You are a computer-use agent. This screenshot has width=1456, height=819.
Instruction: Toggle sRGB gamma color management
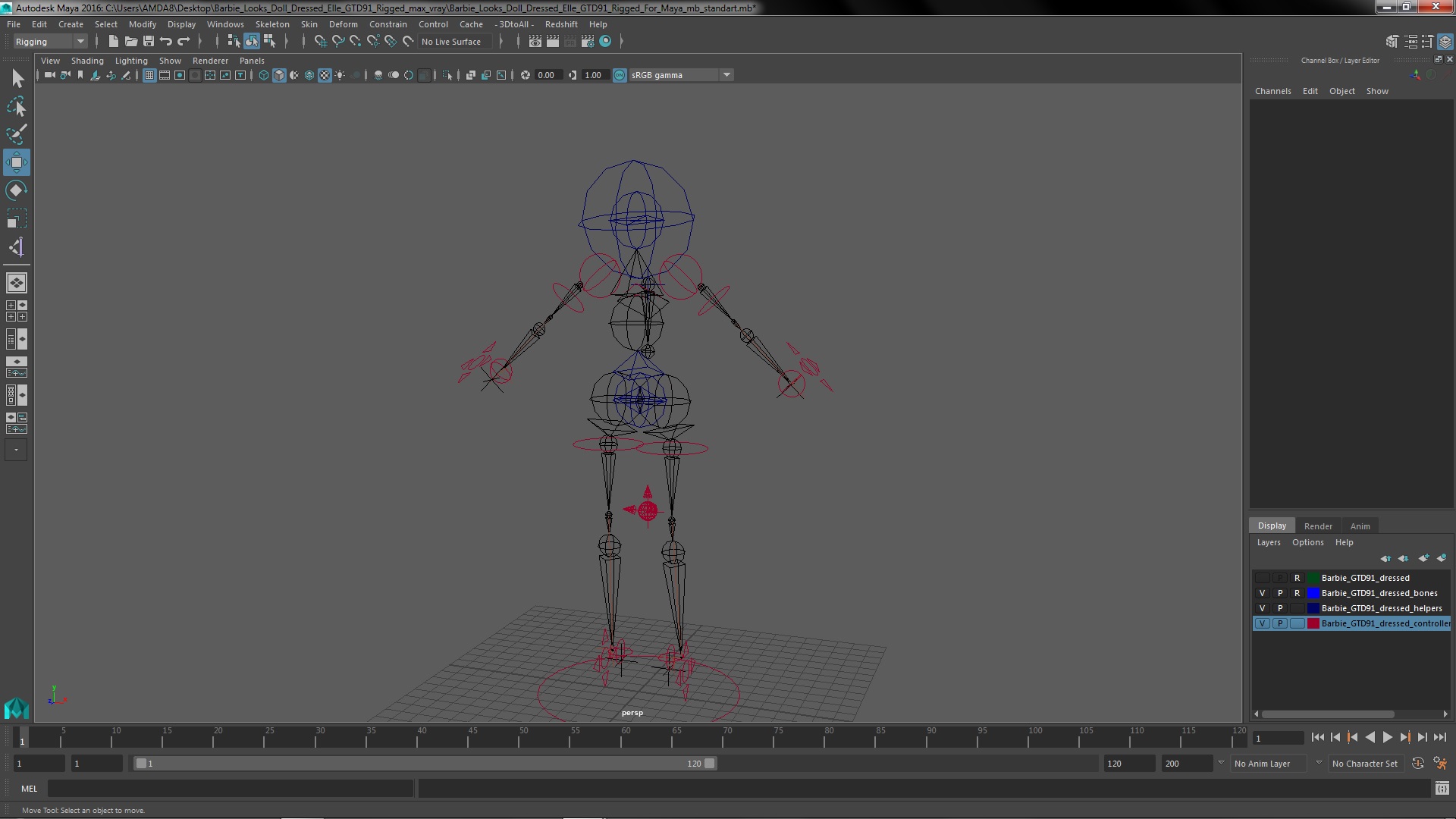[620, 75]
